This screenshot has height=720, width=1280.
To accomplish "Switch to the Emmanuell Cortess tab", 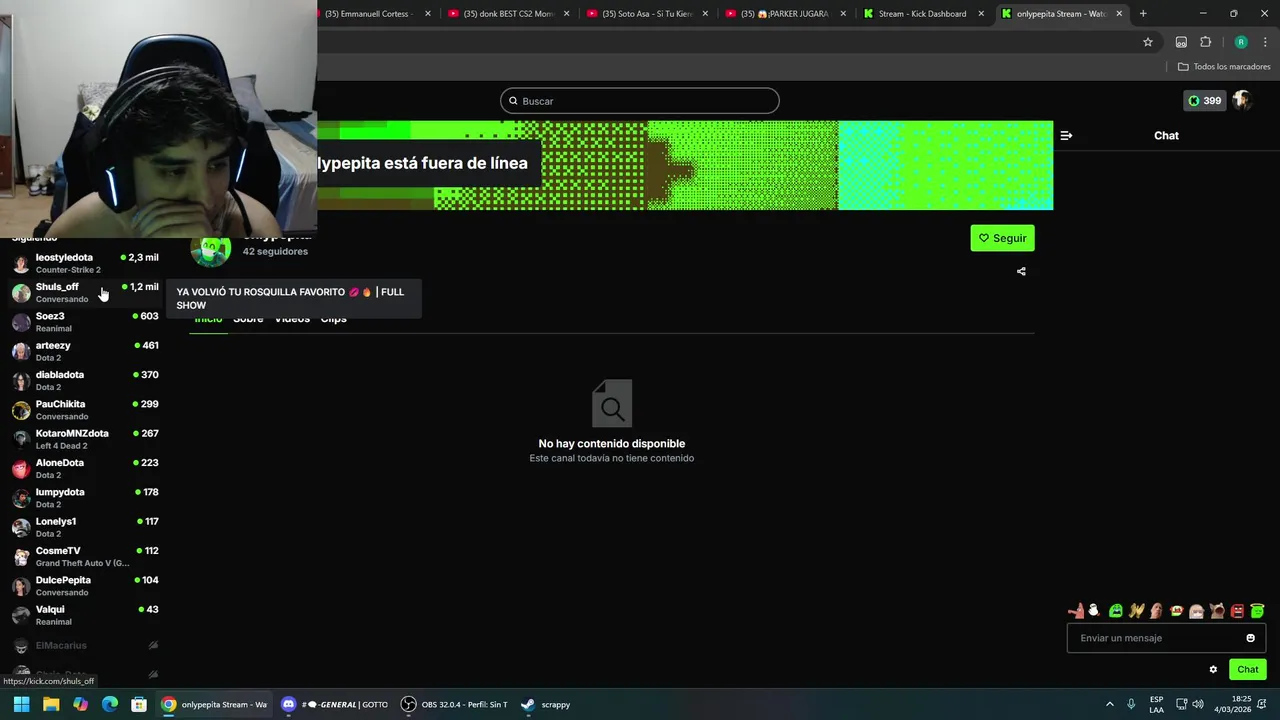I will (x=375, y=14).
